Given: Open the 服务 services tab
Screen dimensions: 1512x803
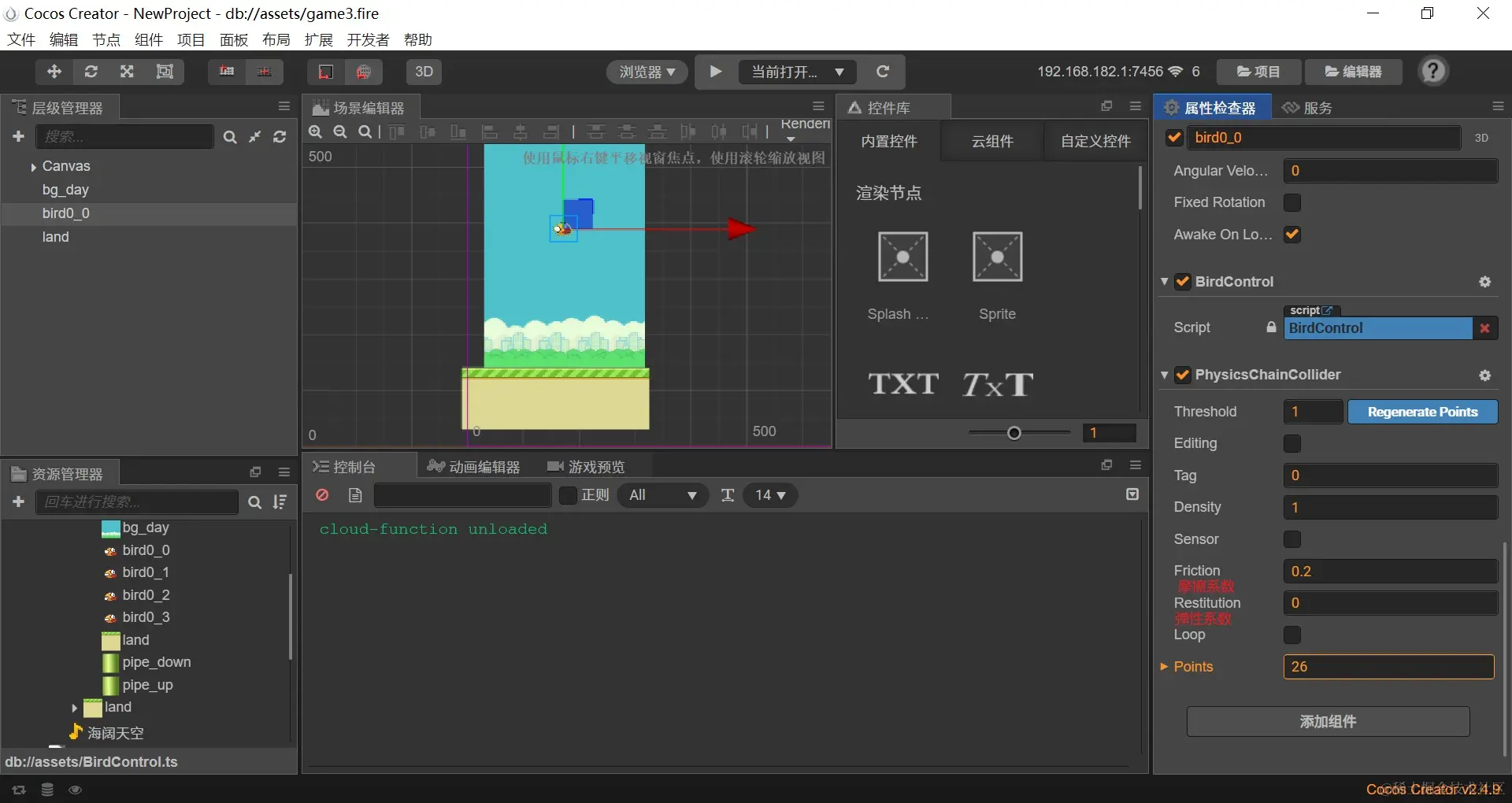Looking at the screenshot, I should (1308, 108).
